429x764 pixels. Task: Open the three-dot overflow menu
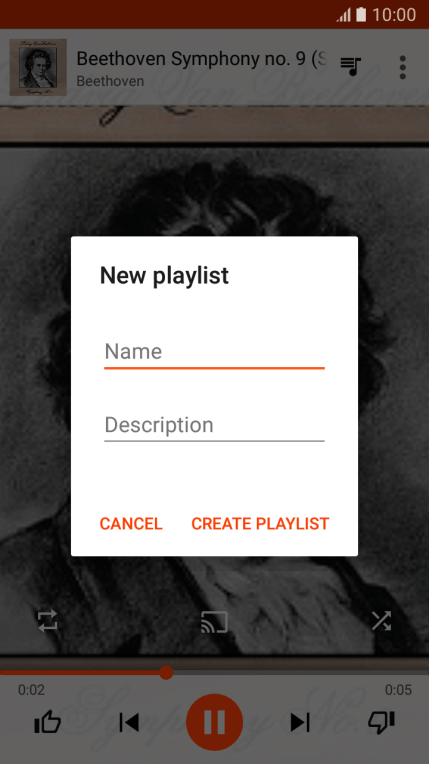[x=403, y=67]
